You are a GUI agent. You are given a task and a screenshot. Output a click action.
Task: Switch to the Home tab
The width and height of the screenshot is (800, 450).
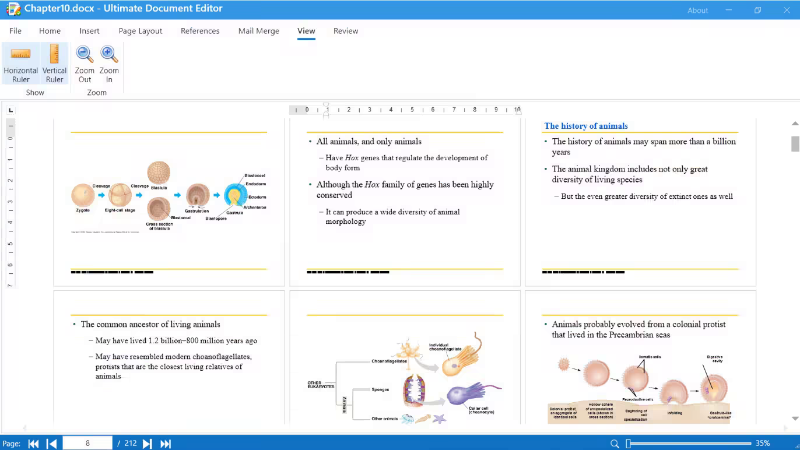tap(50, 31)
